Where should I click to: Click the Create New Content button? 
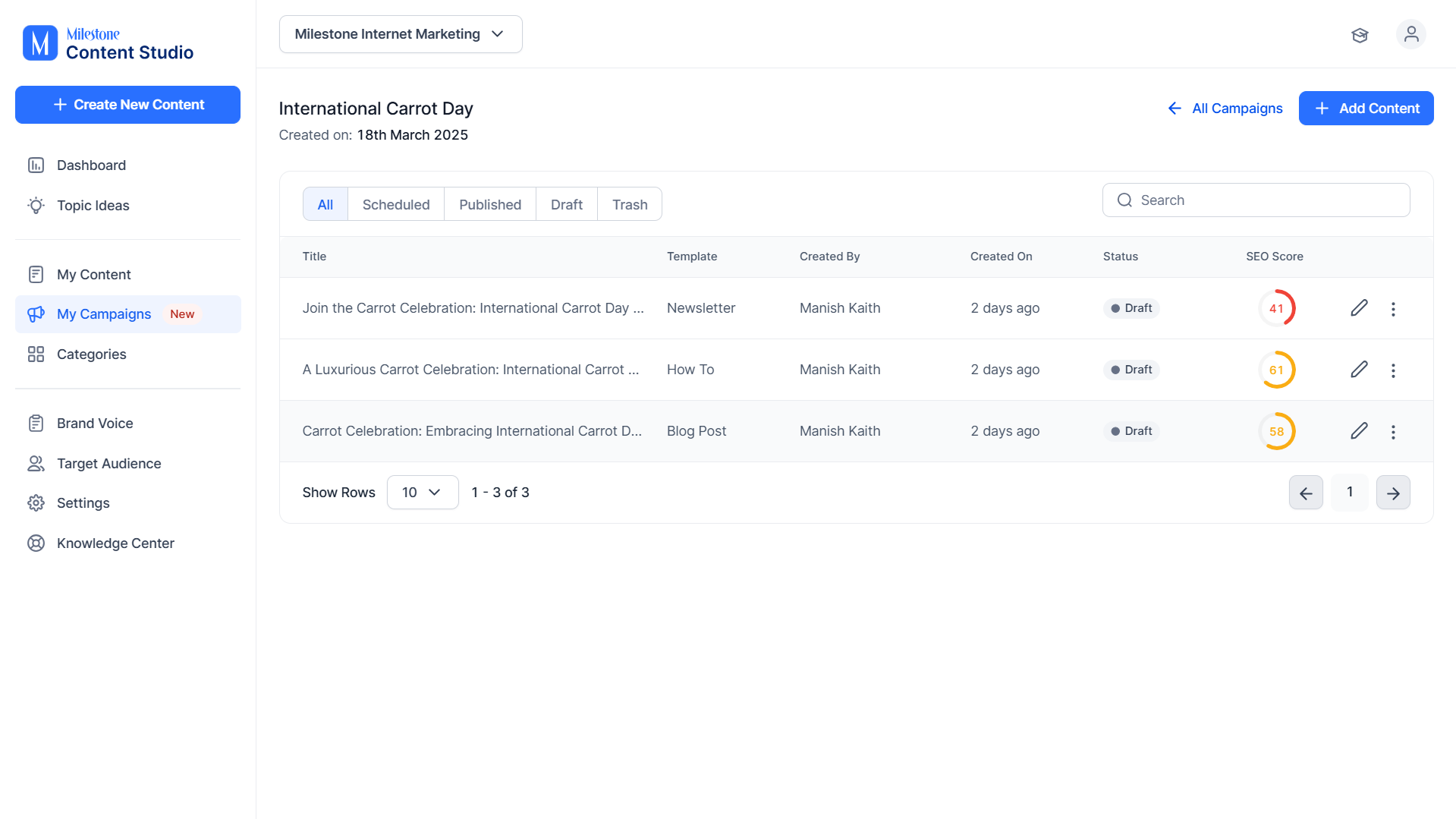tap(127, 105)
